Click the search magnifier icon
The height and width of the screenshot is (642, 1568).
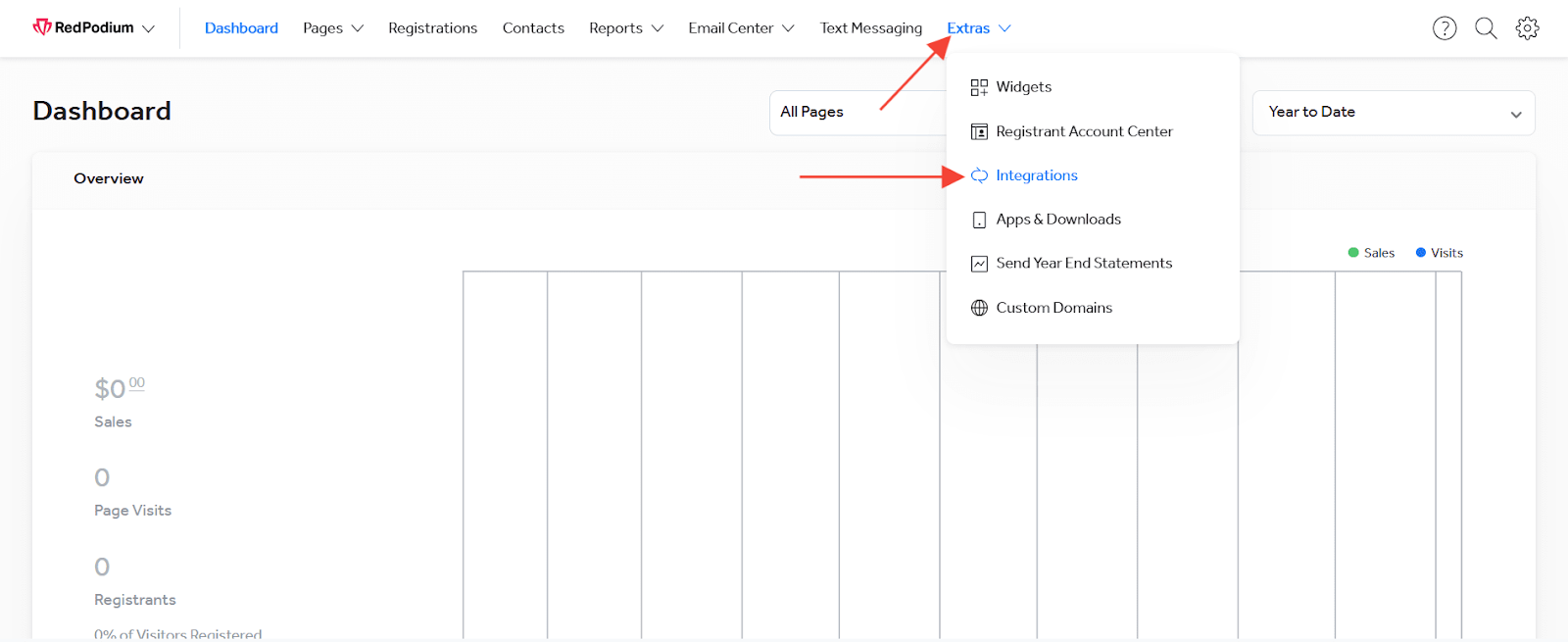[1486, 28]
